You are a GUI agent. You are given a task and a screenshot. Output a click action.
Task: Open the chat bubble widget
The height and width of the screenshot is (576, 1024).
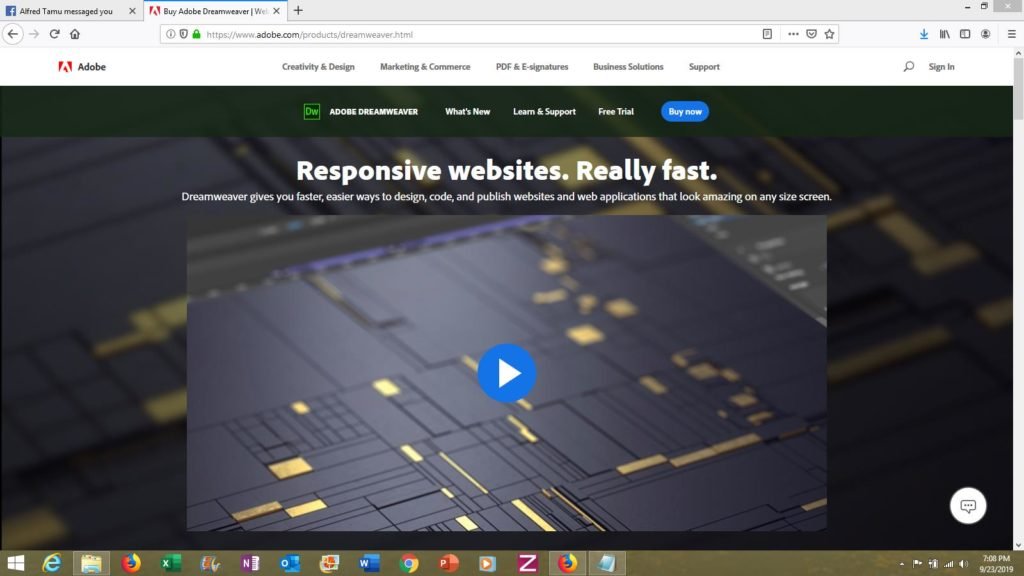coord(968,505)
